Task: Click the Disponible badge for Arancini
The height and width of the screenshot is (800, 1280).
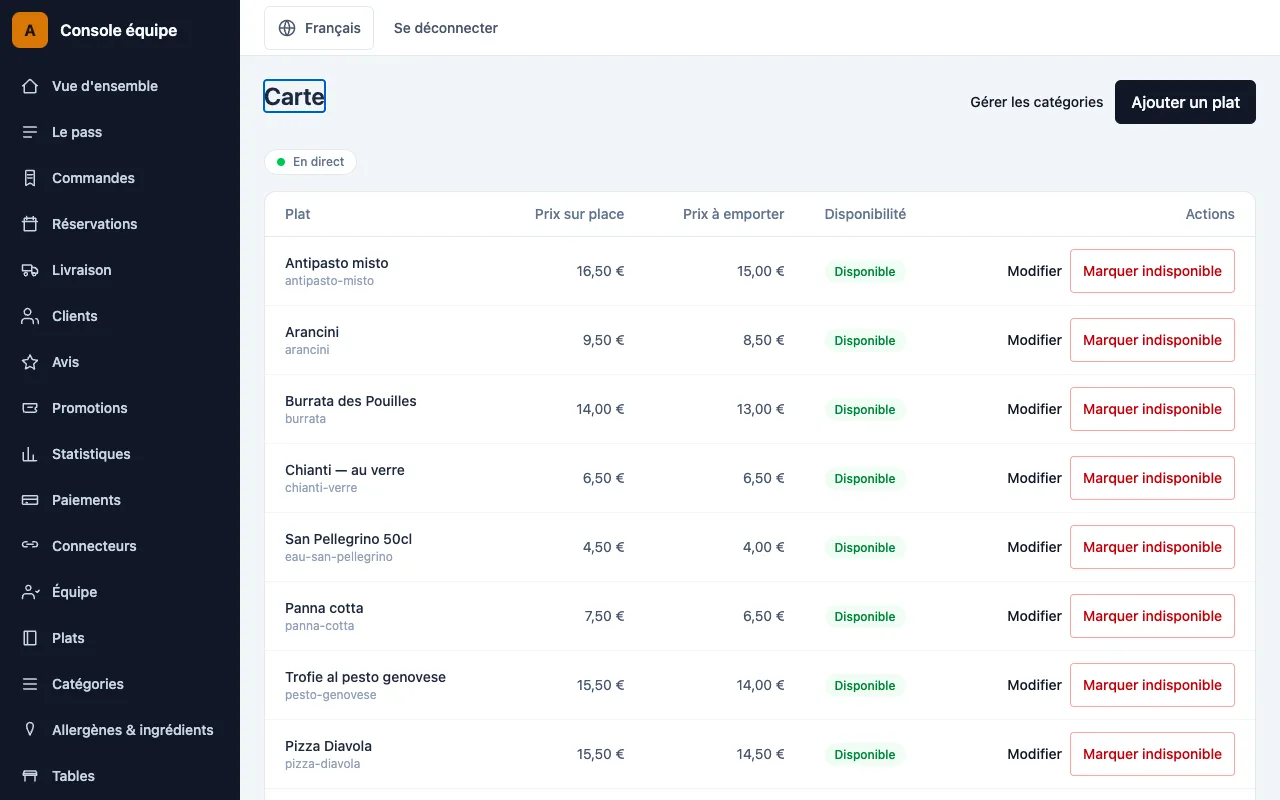Action: coord(865,340)
